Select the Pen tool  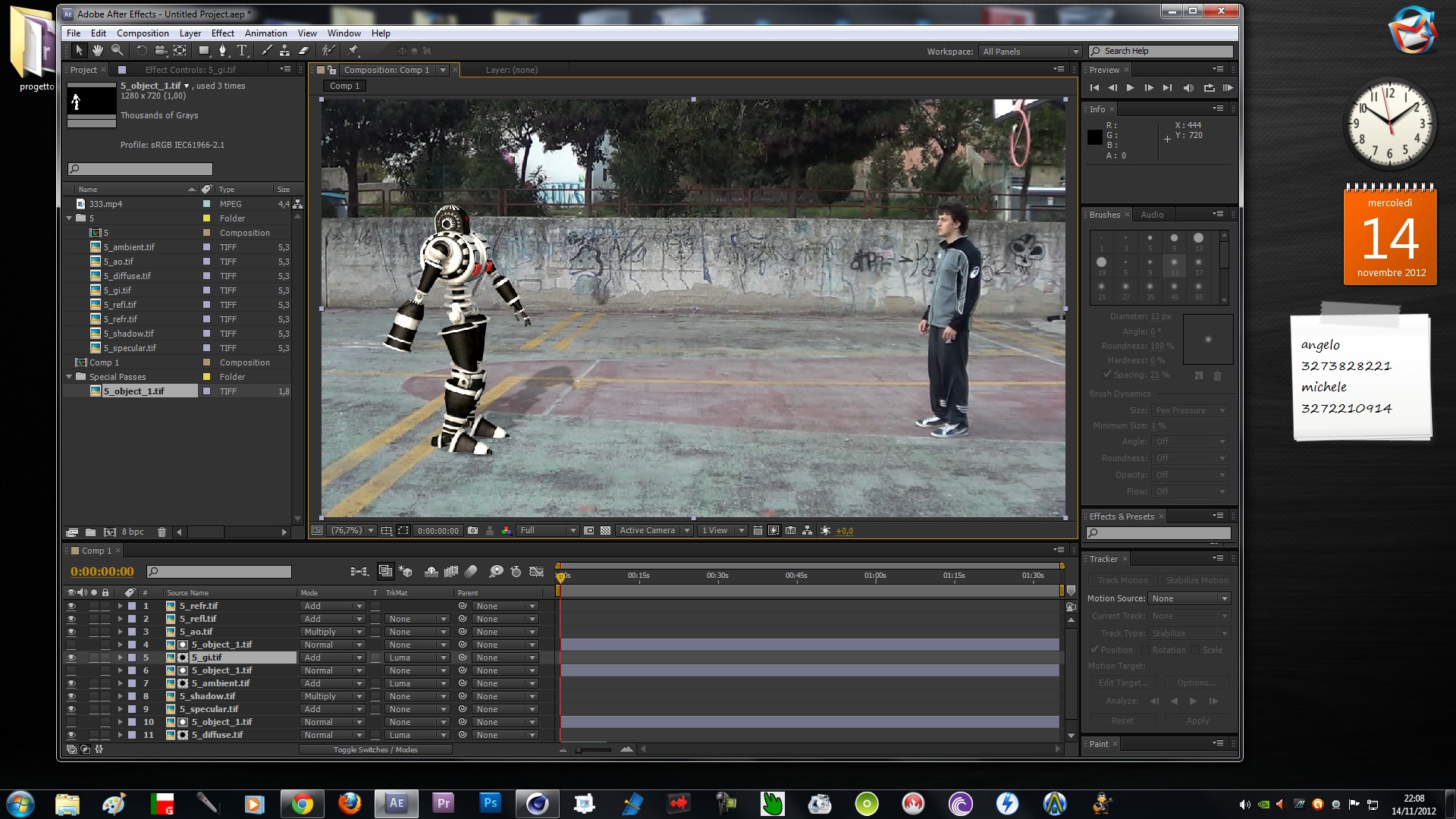pyautogui.click(x=222, y=51)
